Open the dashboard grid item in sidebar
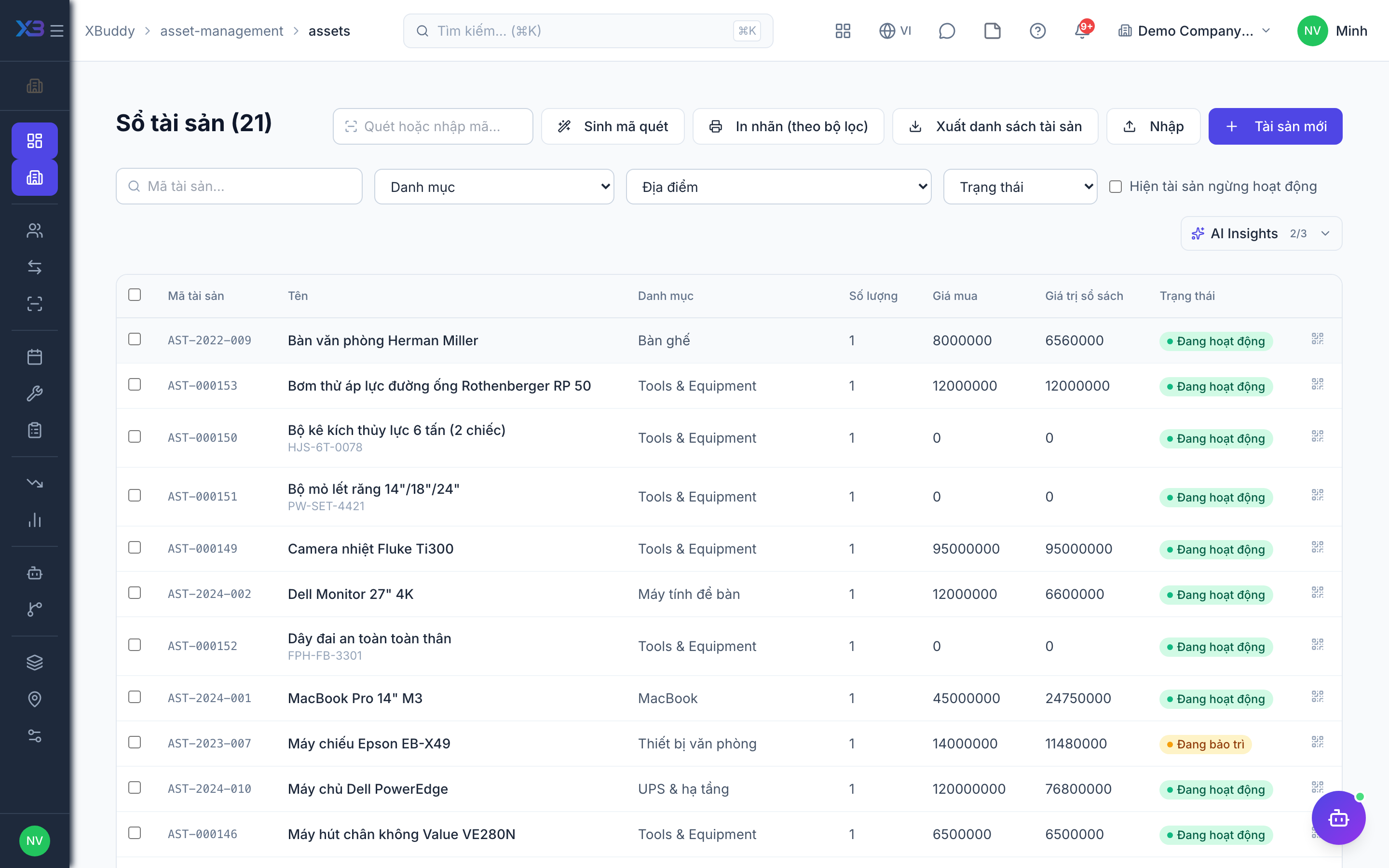 tap(34, 141)
